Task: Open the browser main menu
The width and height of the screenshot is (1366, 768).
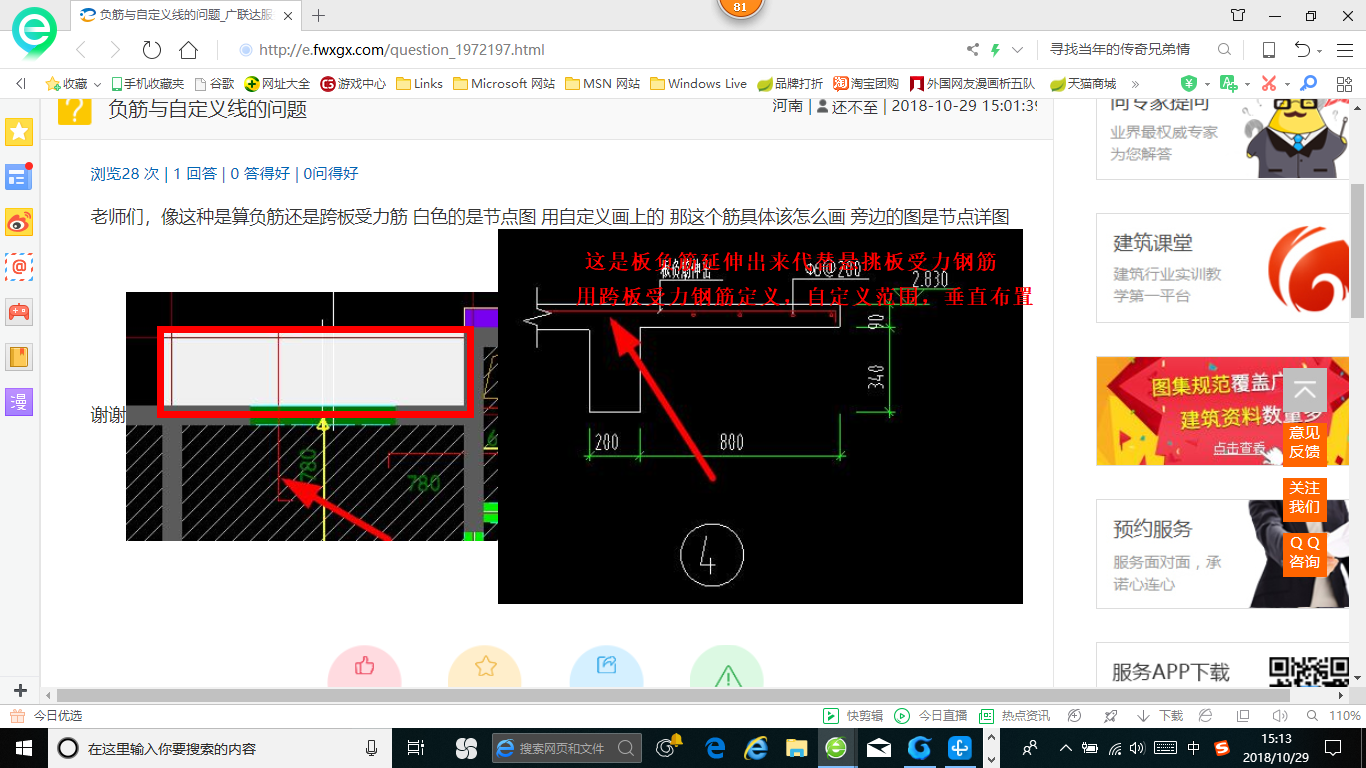Action: point(1344,50)
